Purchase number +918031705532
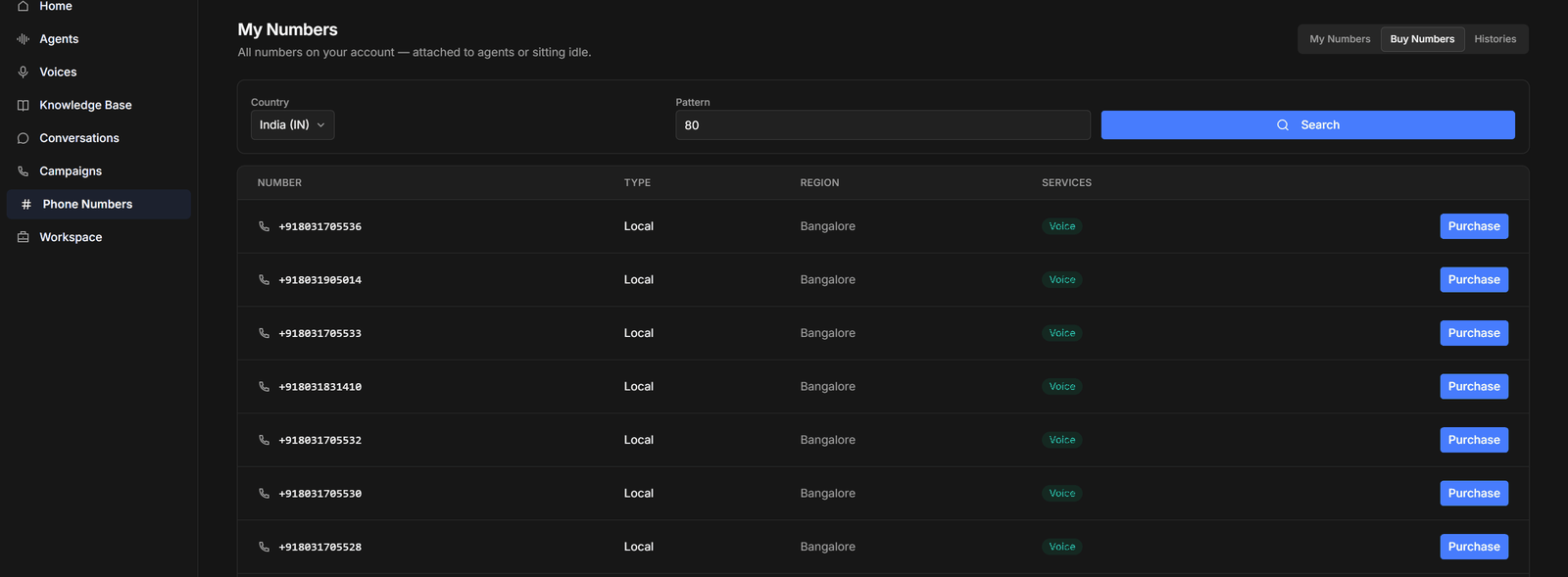1568x577 pixels. [x=1473, y=440]
